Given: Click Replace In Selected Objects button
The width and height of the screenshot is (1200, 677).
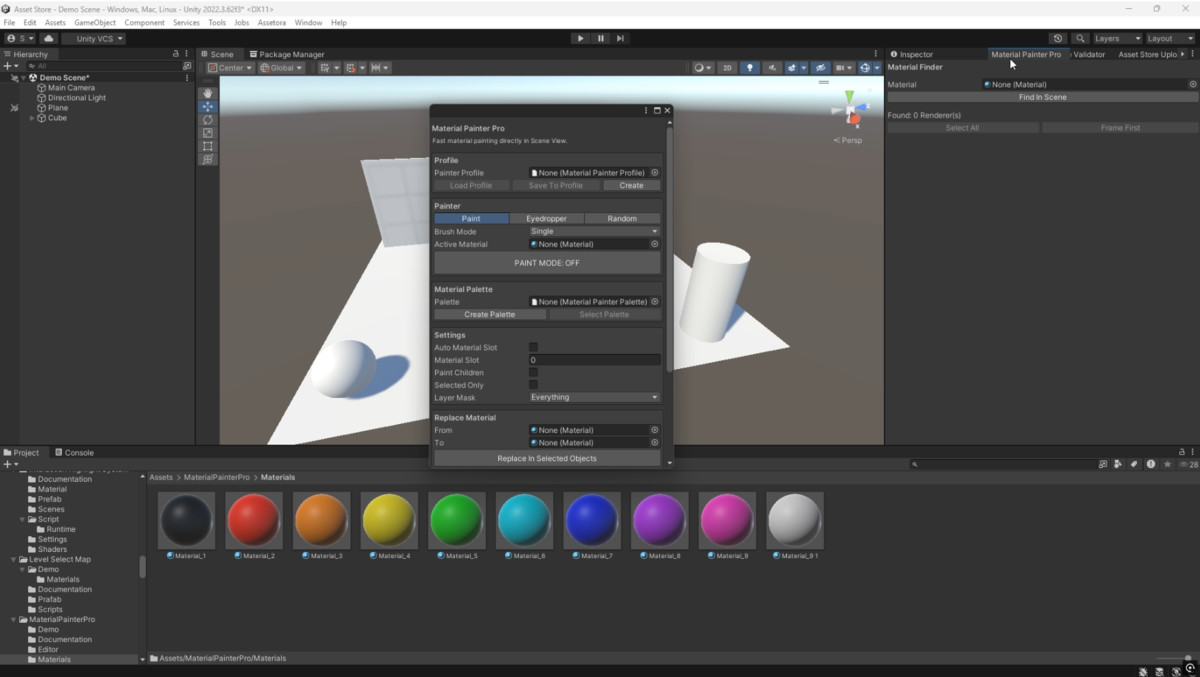Looking at the screenshot, I should click(x=547, y=458).
